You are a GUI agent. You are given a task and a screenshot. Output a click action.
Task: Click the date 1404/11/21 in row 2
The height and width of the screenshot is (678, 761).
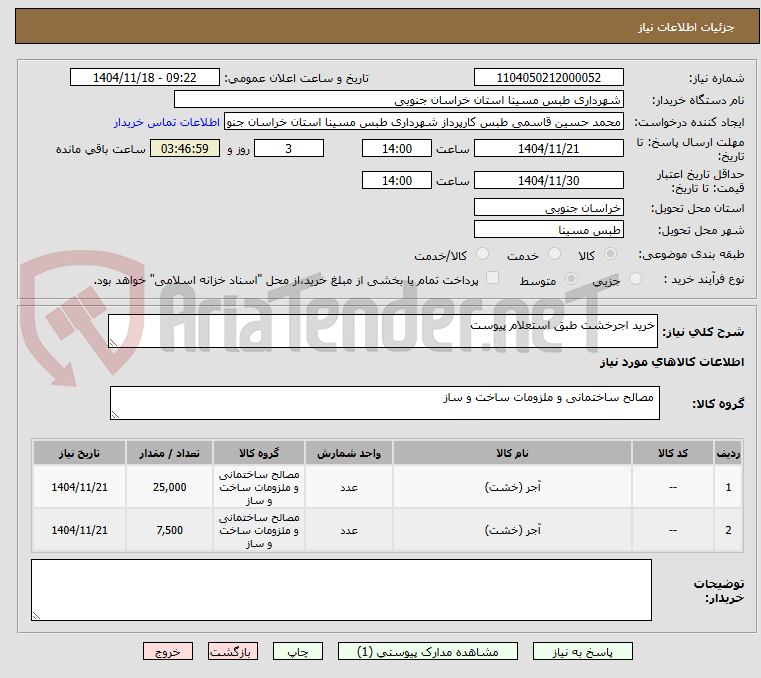coord(79,530)
